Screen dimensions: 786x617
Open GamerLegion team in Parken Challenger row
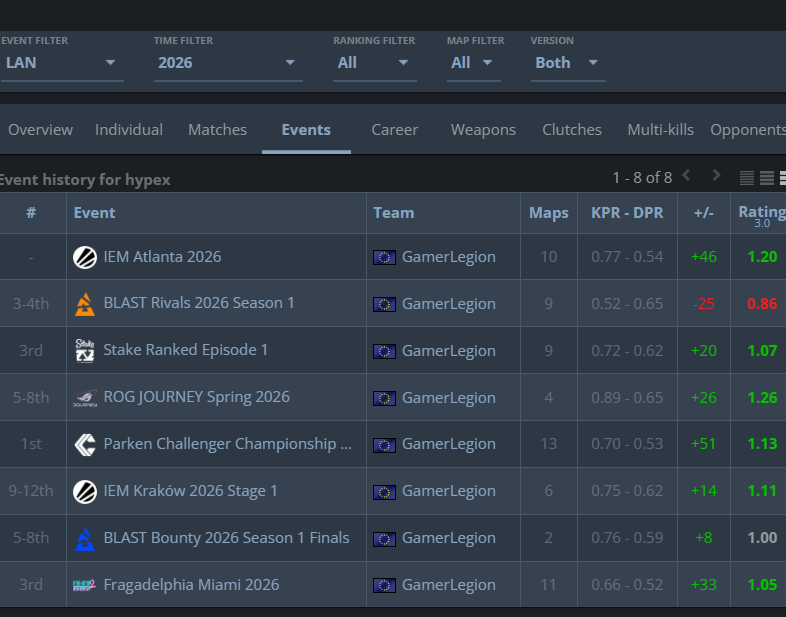coord(449,444)
